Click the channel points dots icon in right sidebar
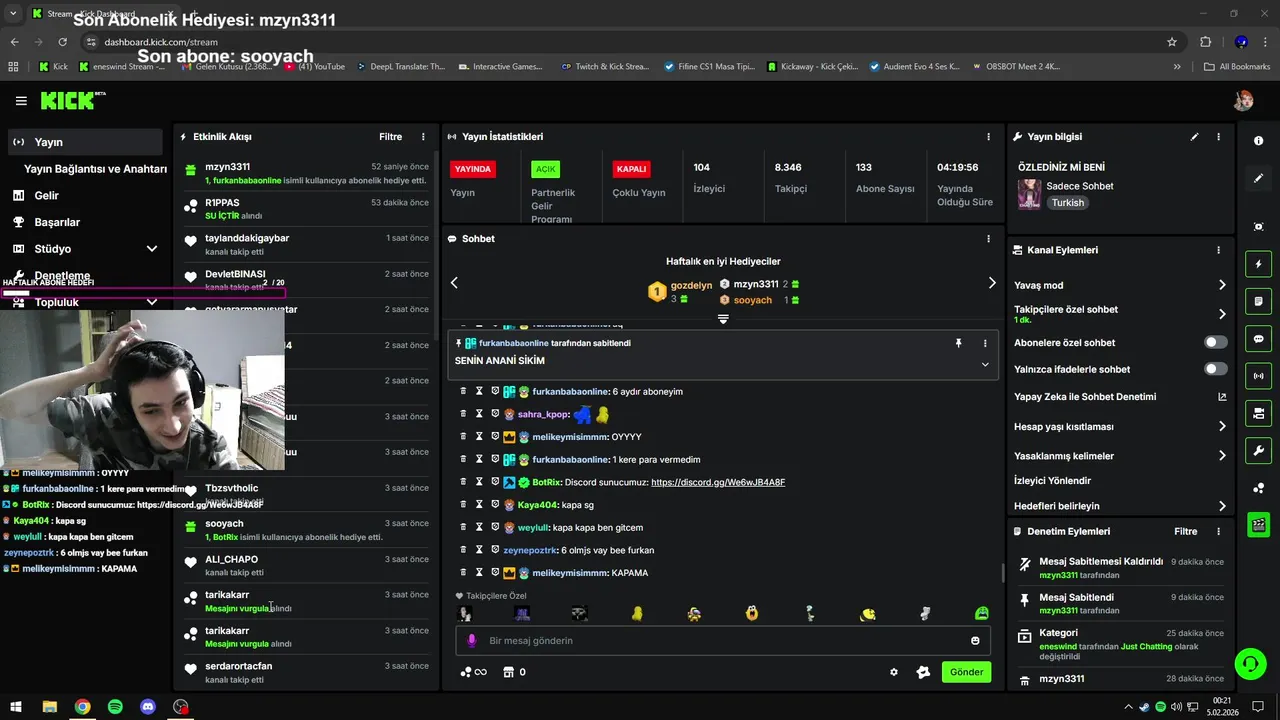Image resolution: width=1280 pixels, height=720 pixels. (1258, 488)
